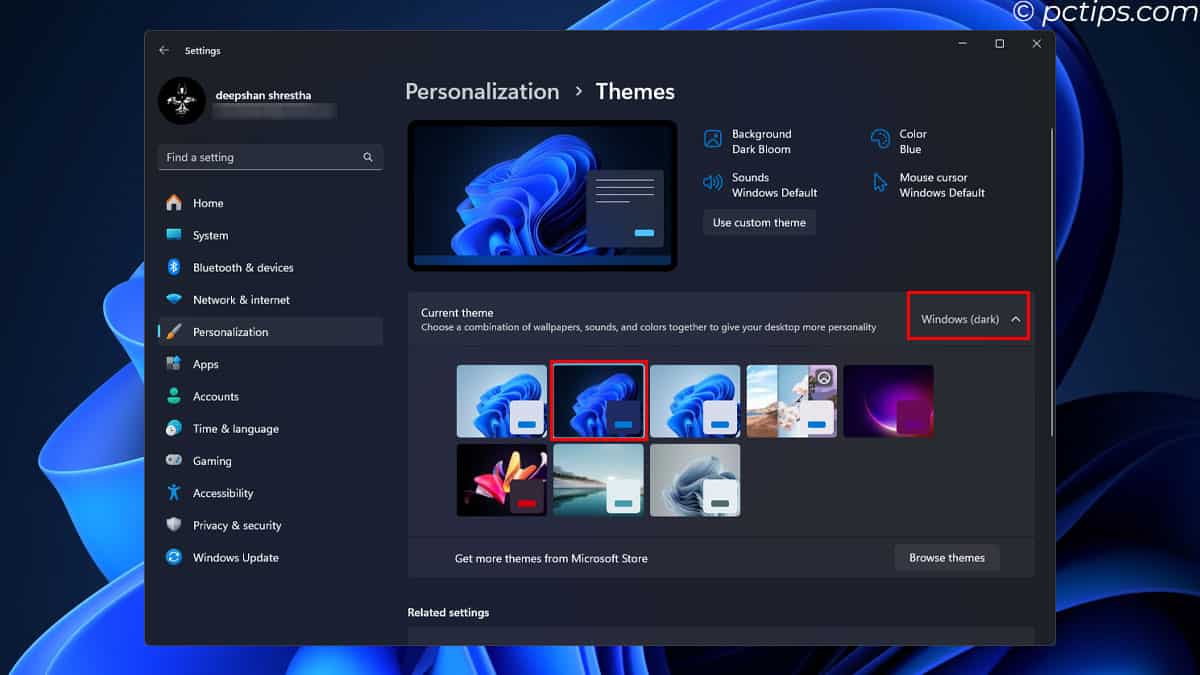Select Home in the settings menu
Screen dimensions: 1200x675
[x=208, y=202]
